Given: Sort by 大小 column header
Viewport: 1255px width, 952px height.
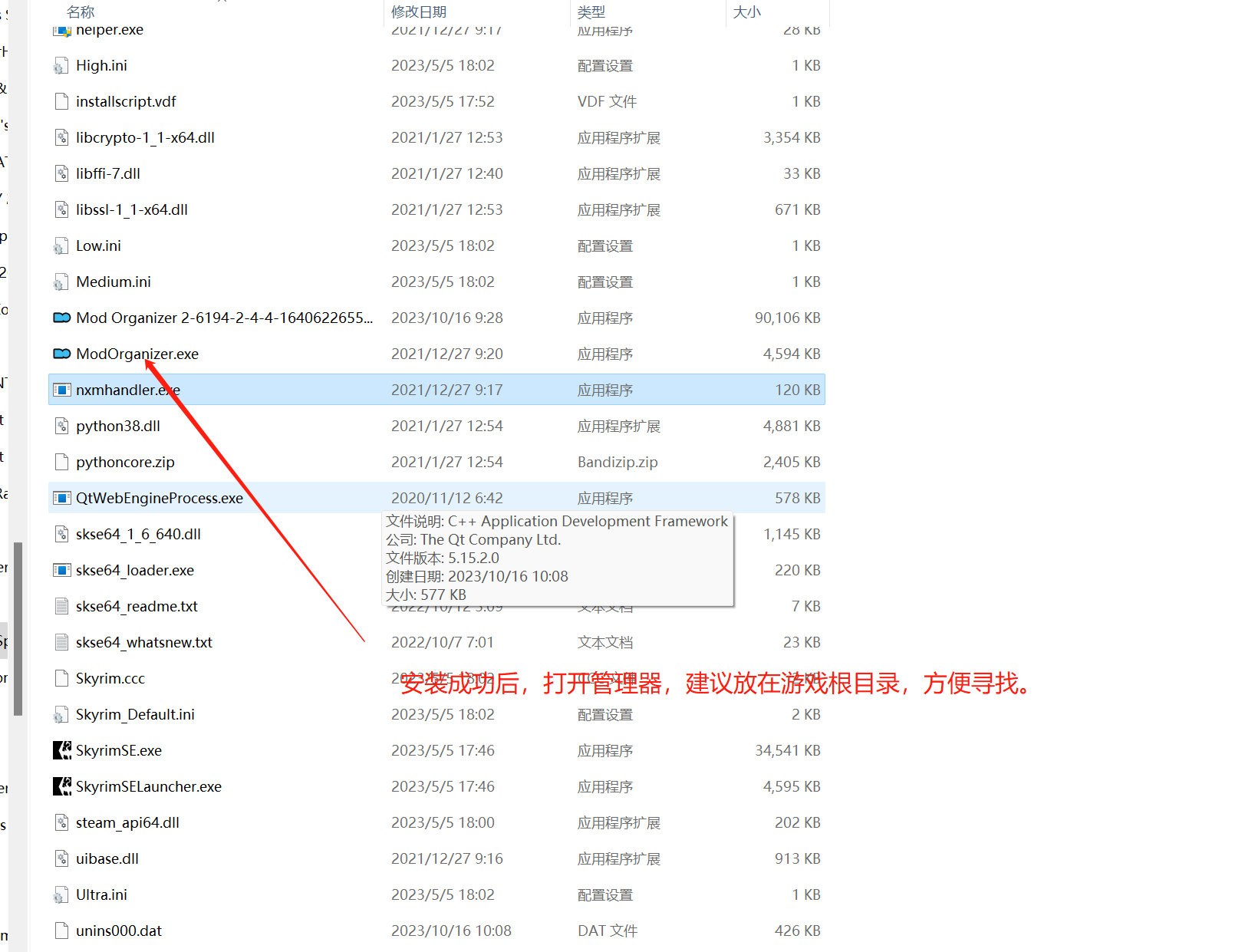Looking at the screenshot, I should [x=746, y=12].
